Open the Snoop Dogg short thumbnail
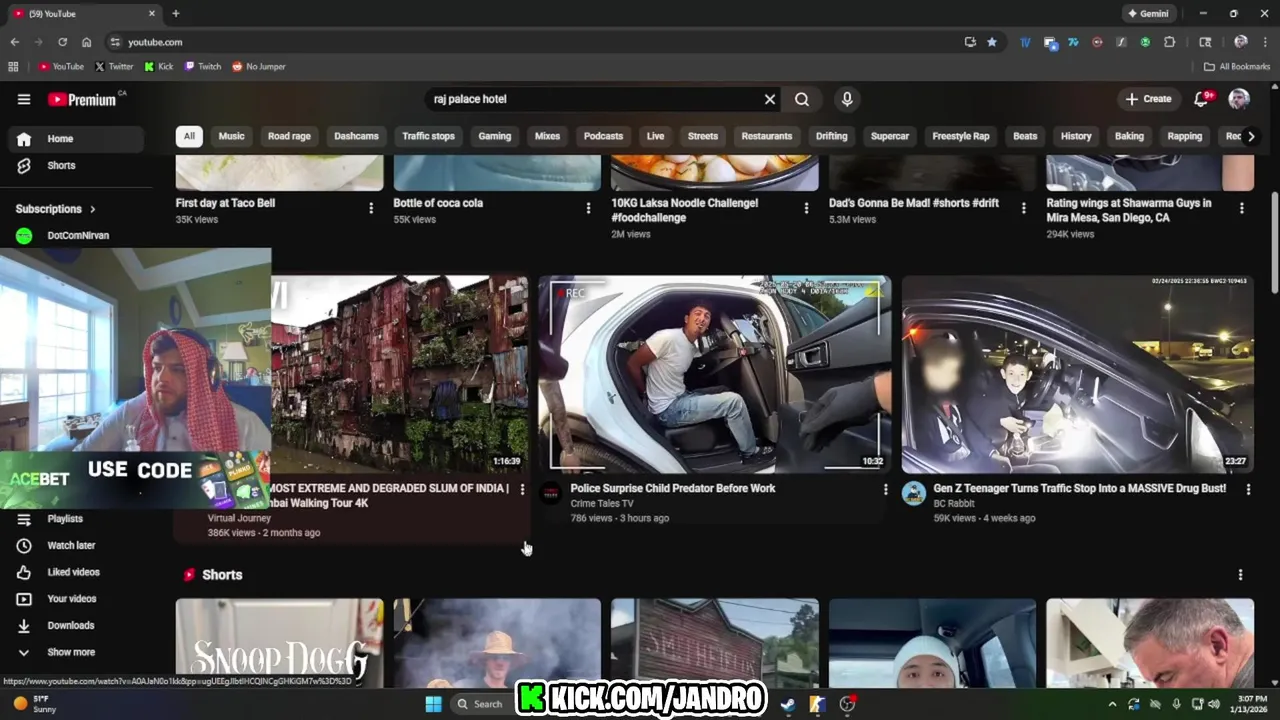 (279, 643)
